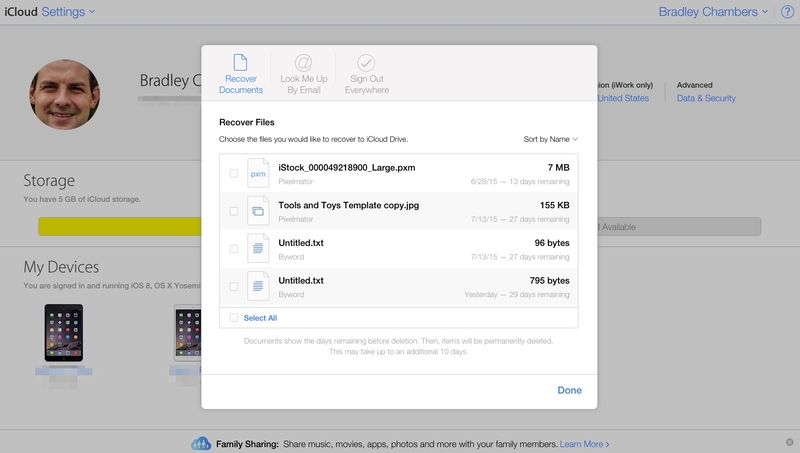Tick the checkbox for the 795 bytes Untitled.txt
This screenshot has height=453, width=800.
[234, 287]
